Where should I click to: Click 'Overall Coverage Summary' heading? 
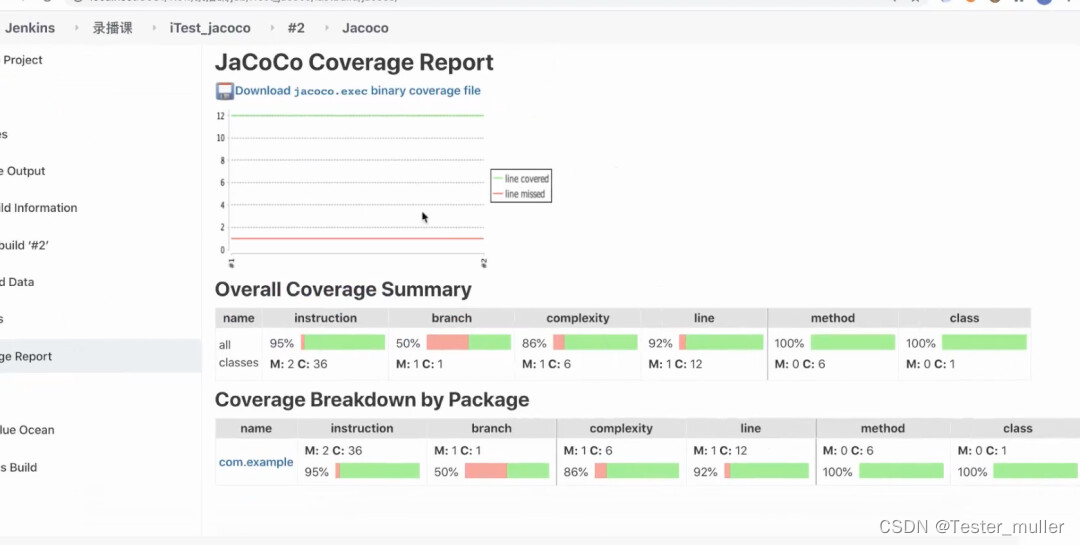(343, 289)
